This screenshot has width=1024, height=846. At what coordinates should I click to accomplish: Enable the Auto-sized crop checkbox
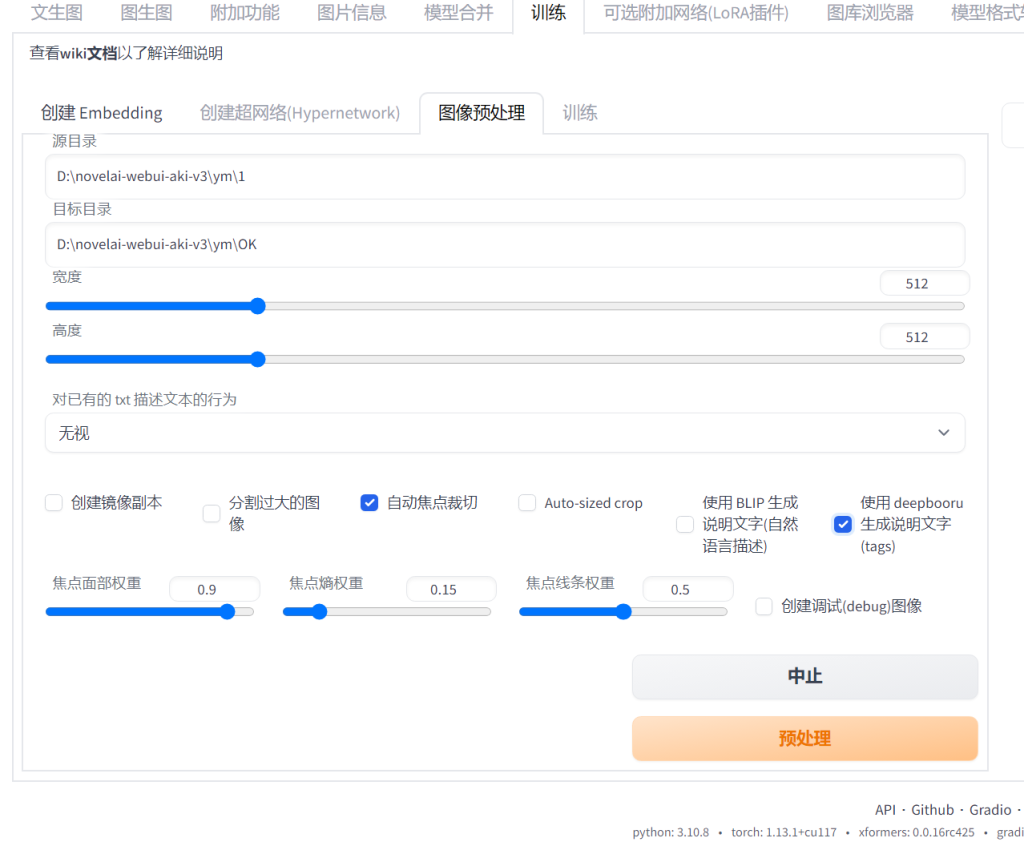click(527, 503)
